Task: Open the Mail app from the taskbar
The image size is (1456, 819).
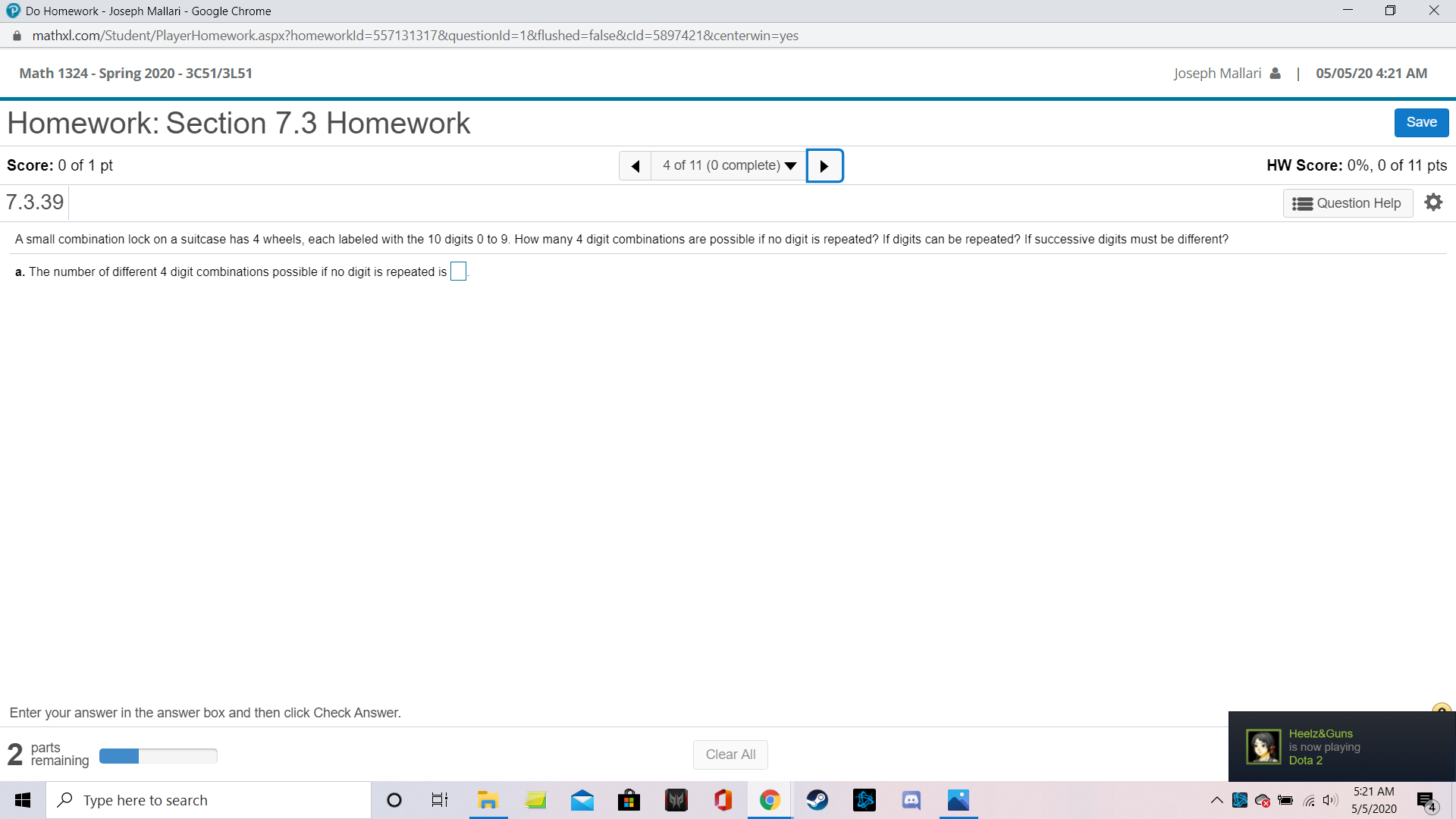Action: pyautogui.click(x=582, y=799)
